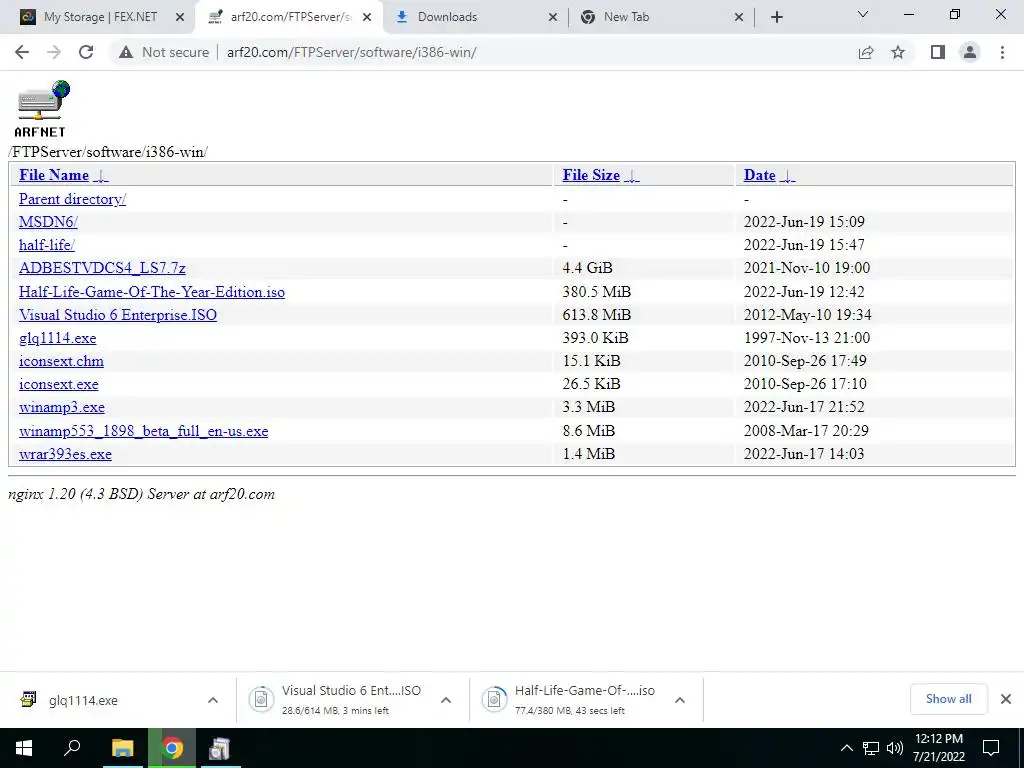The width and height of the screenshot is (1024, 768).
Task: Bookmark this page with the star icon
Action: [898, 52]
